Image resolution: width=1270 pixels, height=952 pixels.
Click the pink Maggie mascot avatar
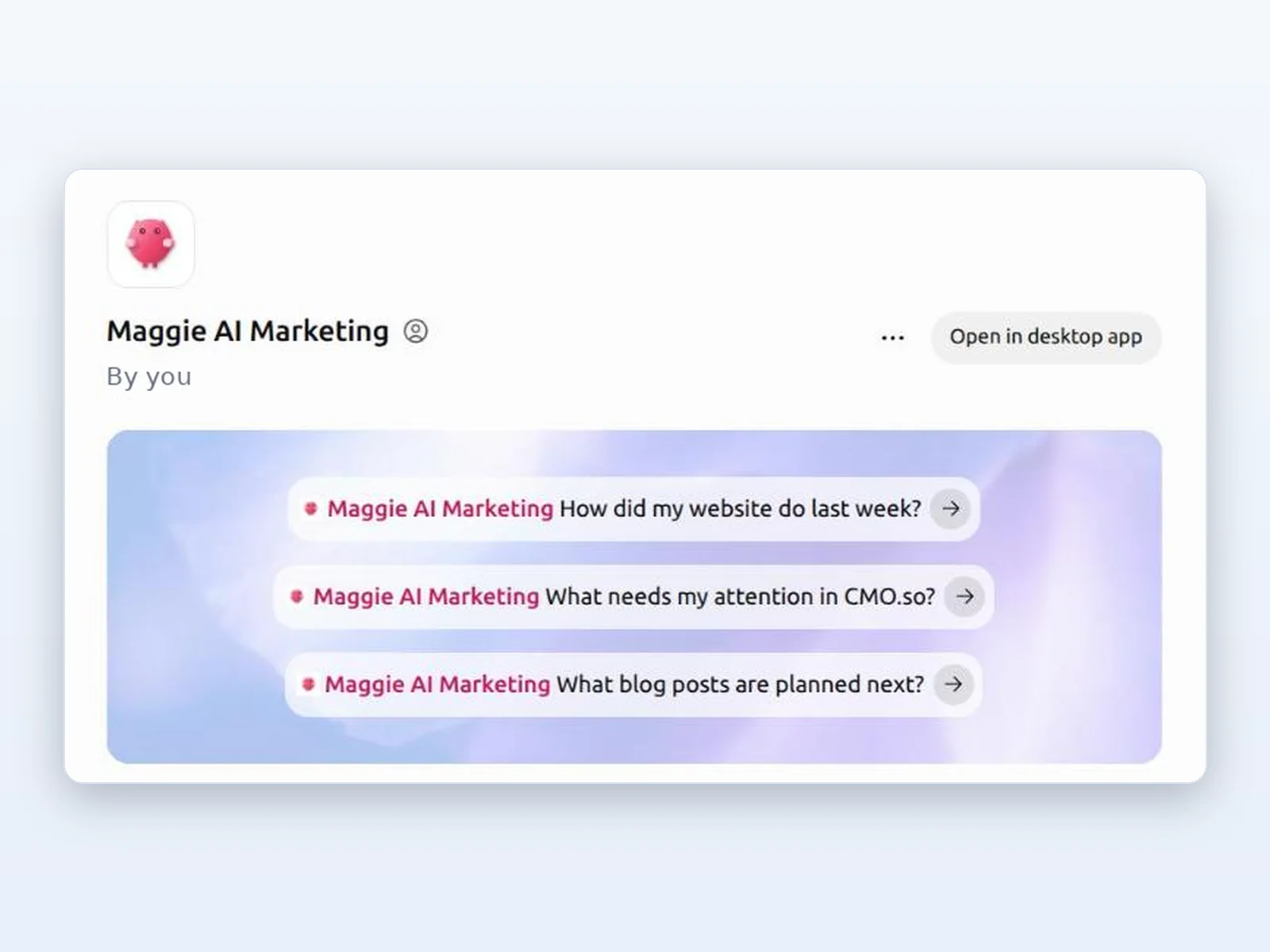(x=151, y=244)
